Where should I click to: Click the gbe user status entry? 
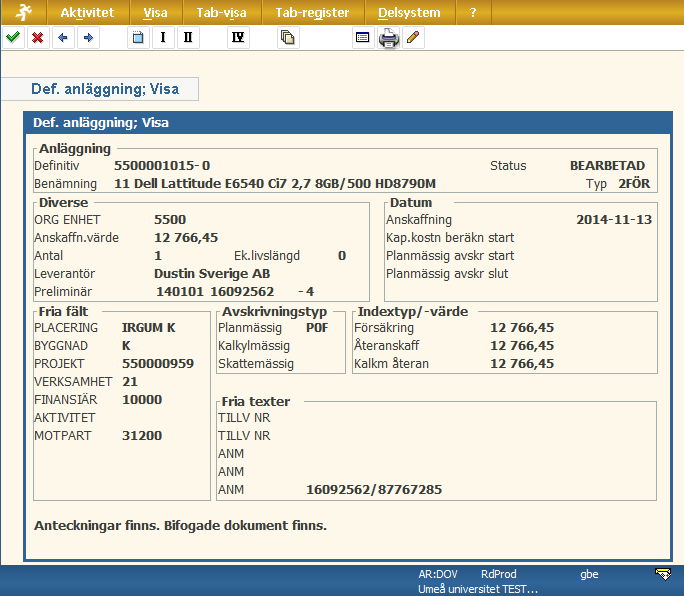589,574
